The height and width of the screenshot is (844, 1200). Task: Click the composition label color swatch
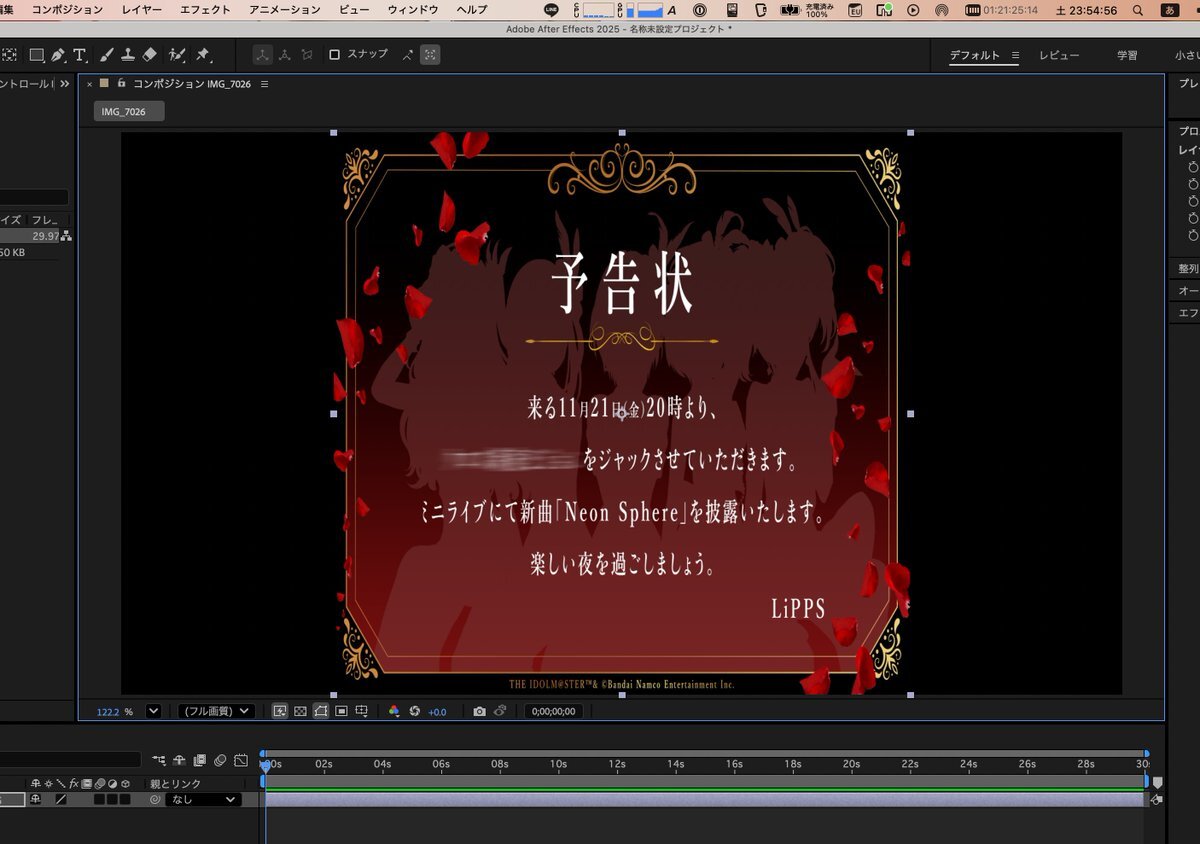pyautogui.click(x=104, y=84)
